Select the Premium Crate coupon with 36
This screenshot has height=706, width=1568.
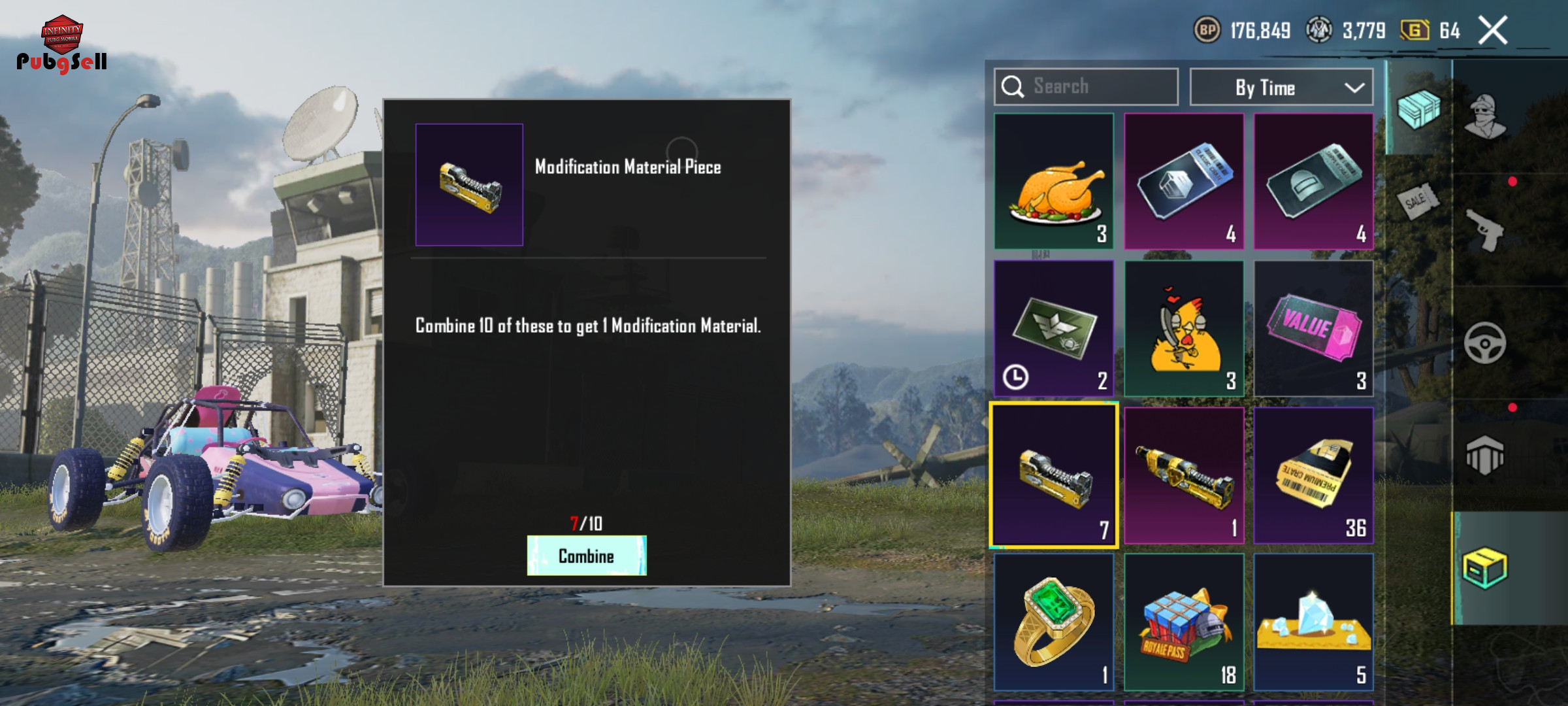[x=1313, y=475]
